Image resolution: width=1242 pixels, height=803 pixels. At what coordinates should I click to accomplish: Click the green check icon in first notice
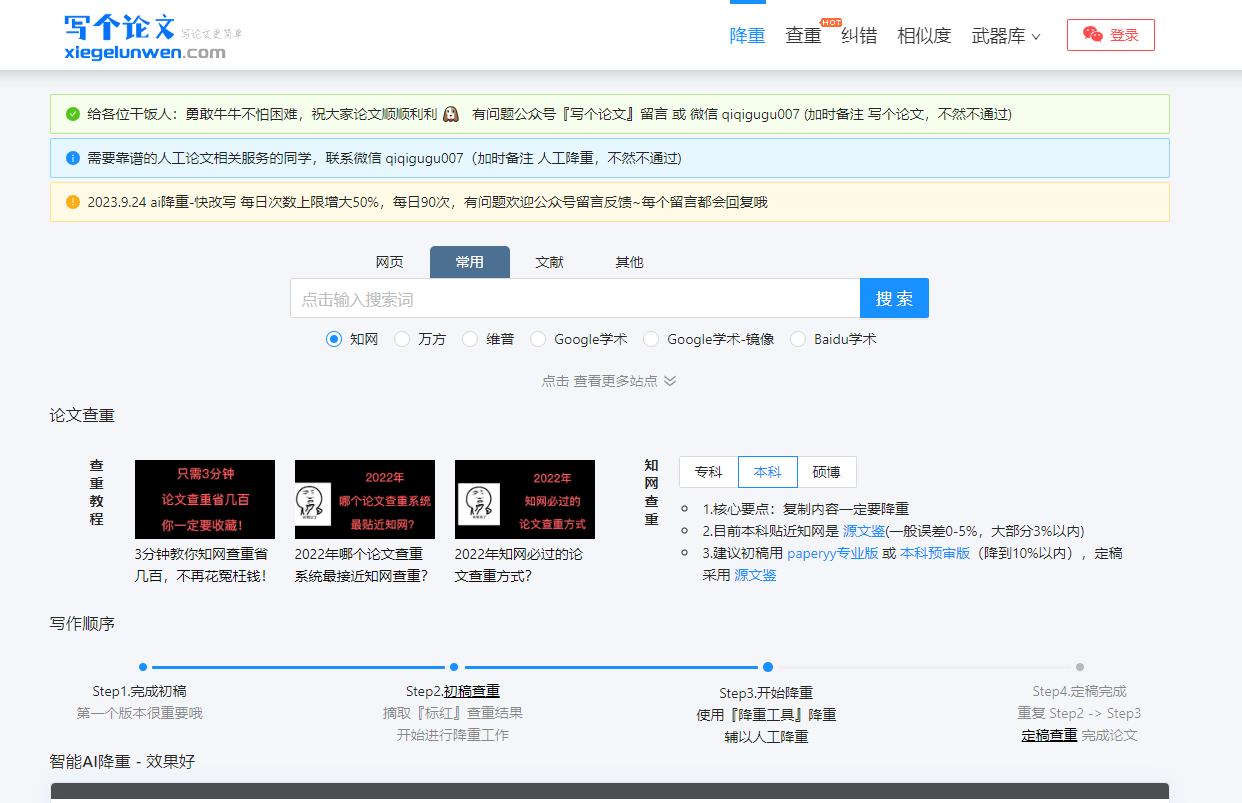(x=73, y=114)
